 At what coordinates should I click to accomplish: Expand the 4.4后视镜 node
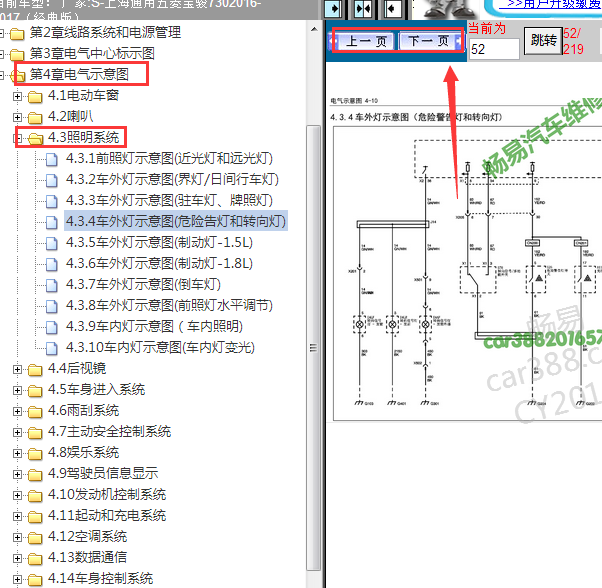tap(17, 369)
